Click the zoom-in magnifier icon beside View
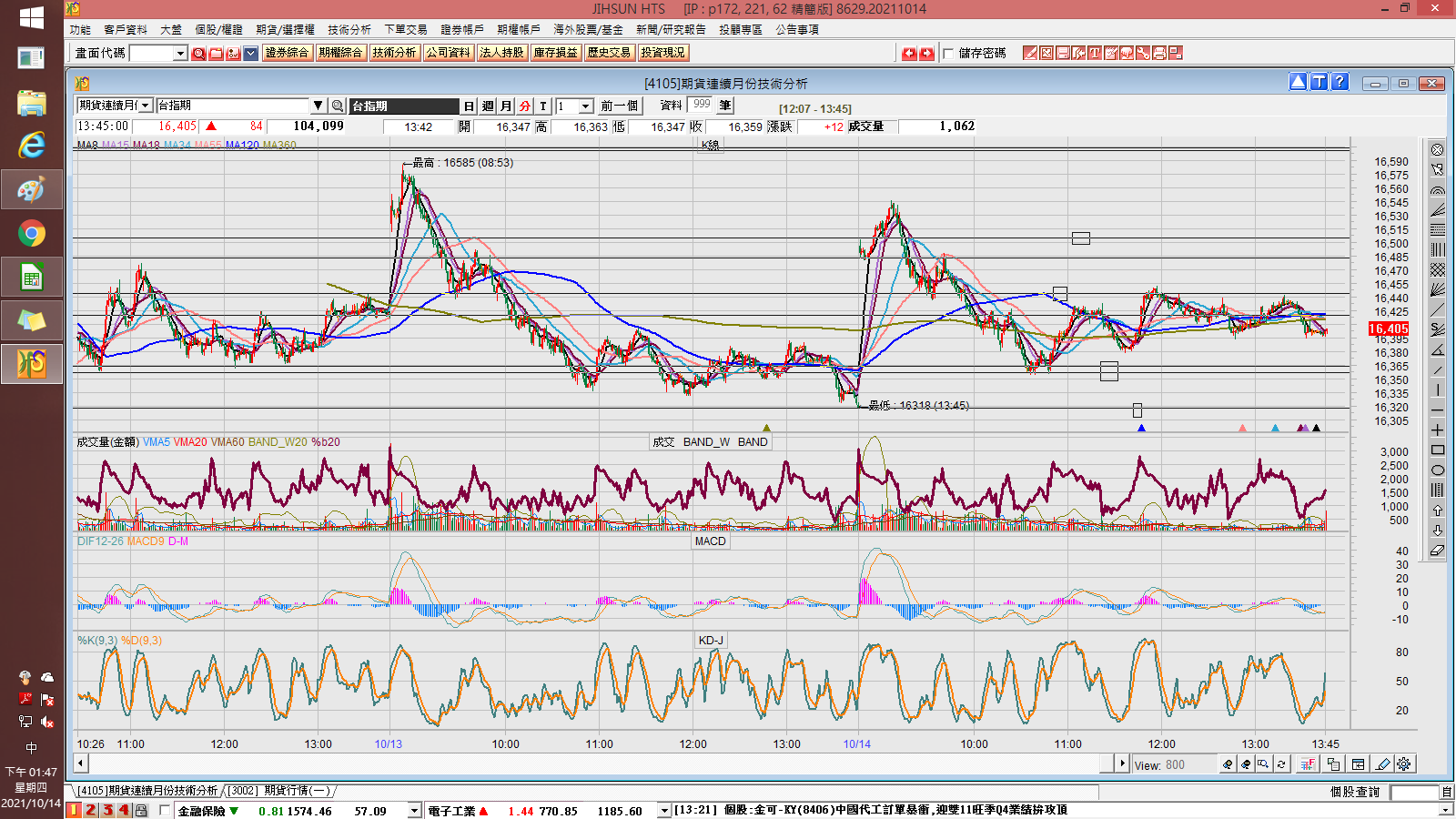Screen dimensions: 1456x819 (x=1228, y=764)
